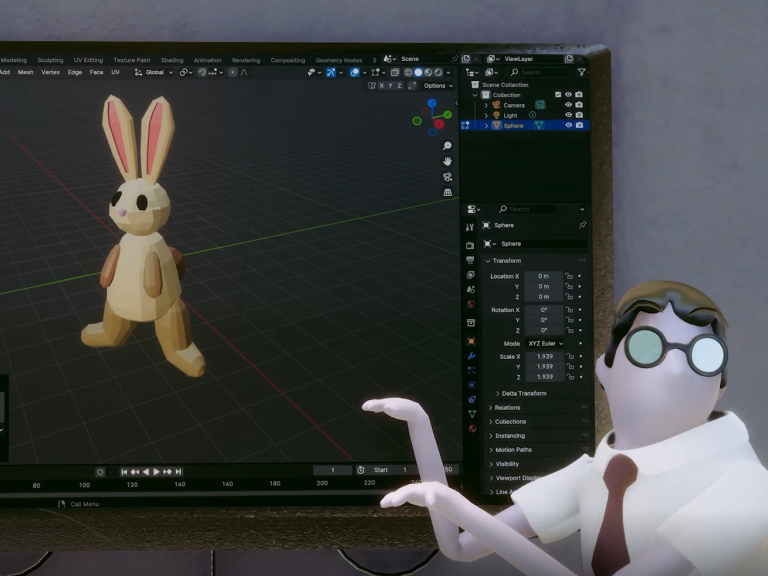Click the outliner filter funnel icon
The height and width of the screenshot is (576, 768).
[582, 72]
